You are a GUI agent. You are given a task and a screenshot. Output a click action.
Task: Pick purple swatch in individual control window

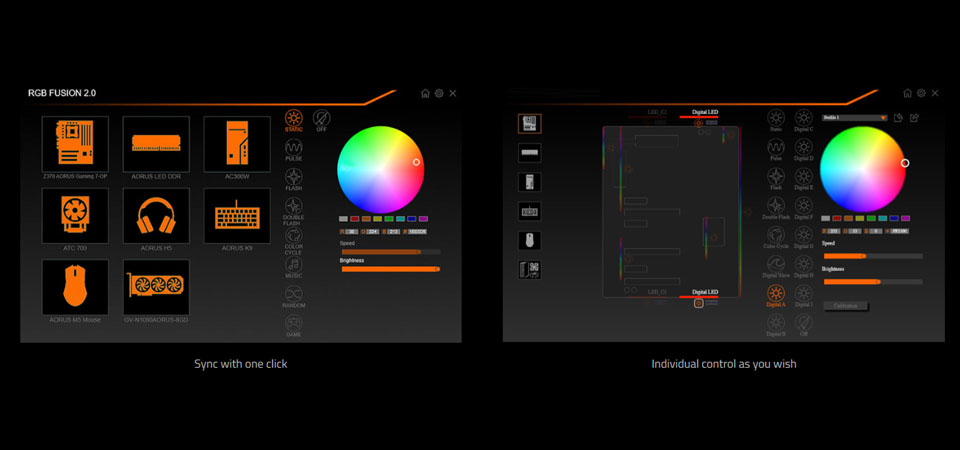906,218
